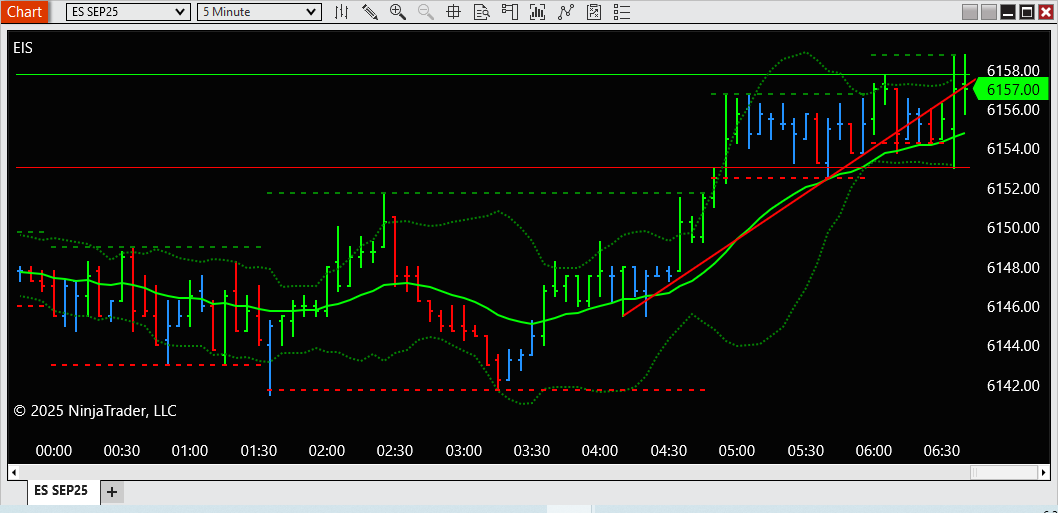Open the Chart Trader panel icon

pos(509,11)
